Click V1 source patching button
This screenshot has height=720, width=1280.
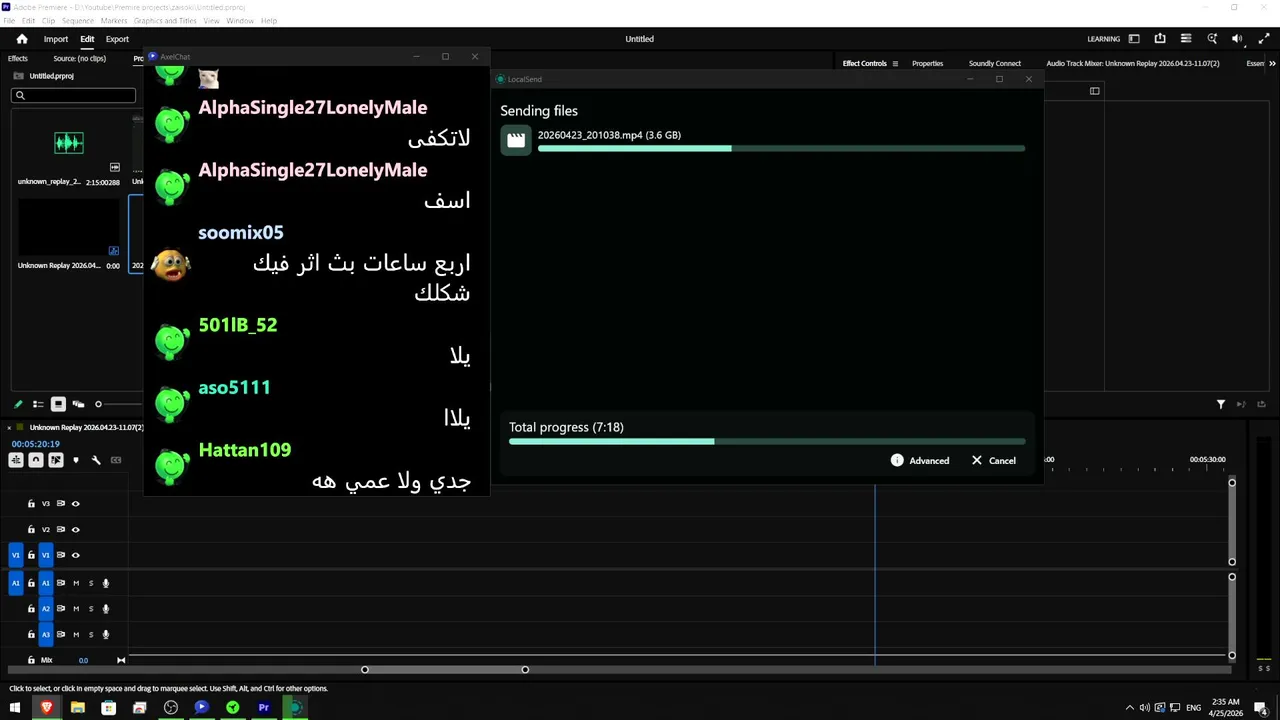tap(16, 555)
